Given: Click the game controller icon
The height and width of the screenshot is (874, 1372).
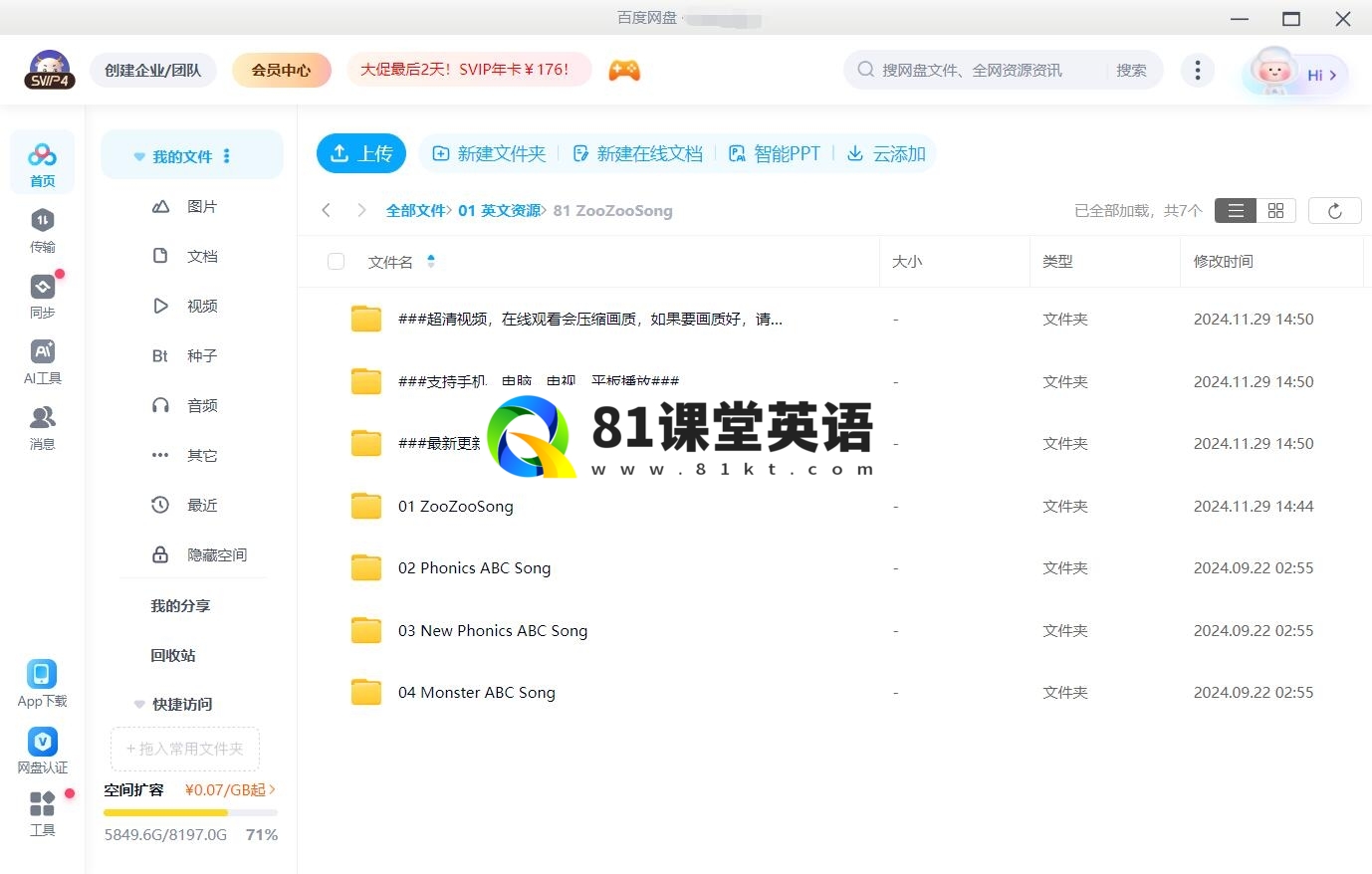Looking at the screenshot, I should [624, 70].
